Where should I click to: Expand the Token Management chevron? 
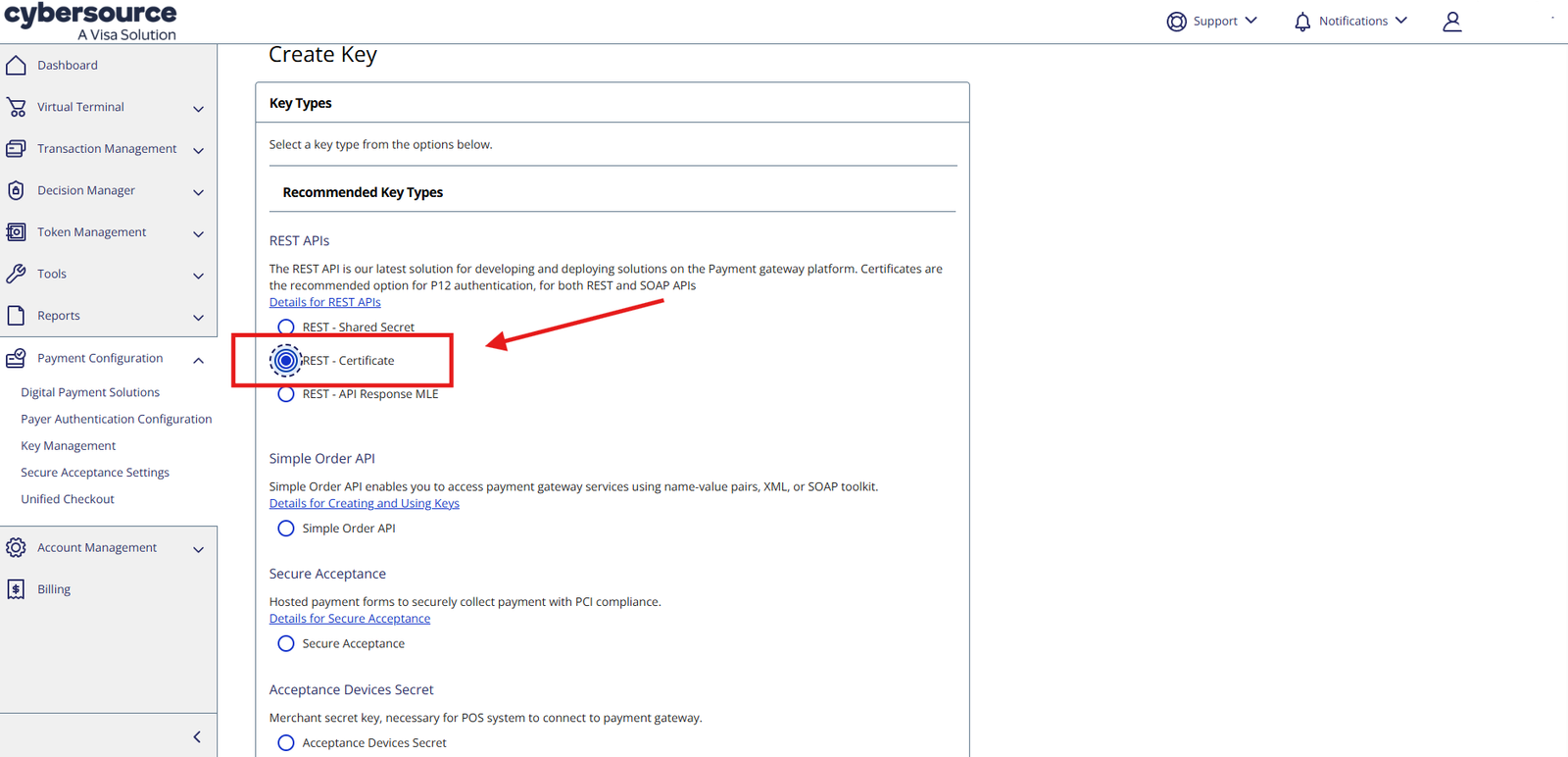(x=198, y=234)
